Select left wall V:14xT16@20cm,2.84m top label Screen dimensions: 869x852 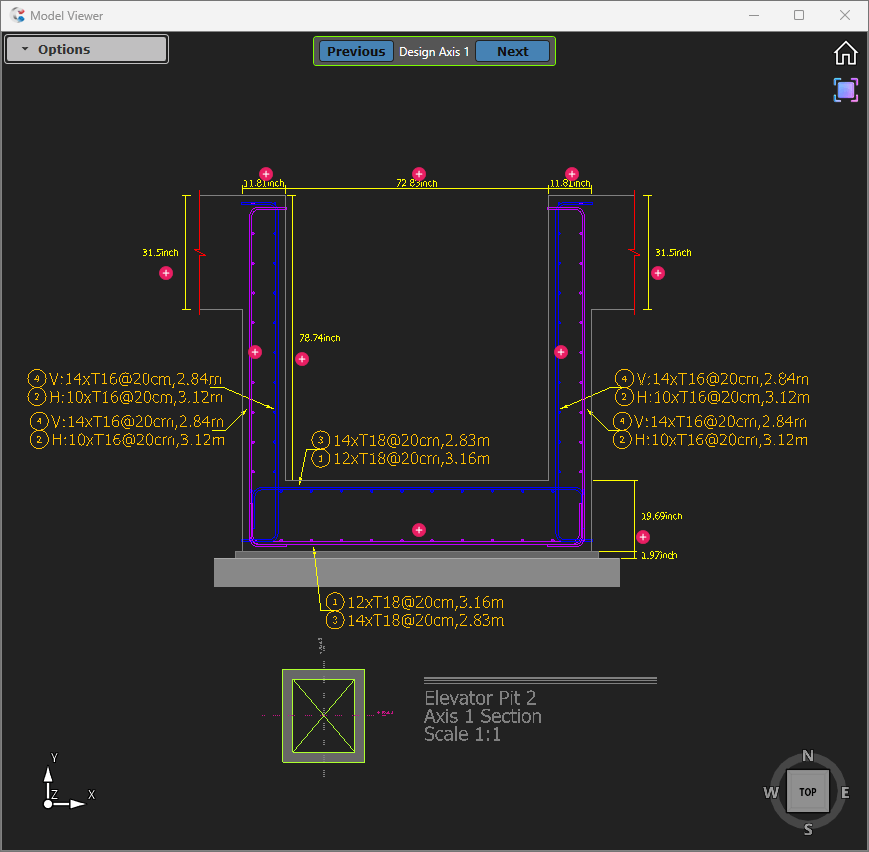pos(128,378)
